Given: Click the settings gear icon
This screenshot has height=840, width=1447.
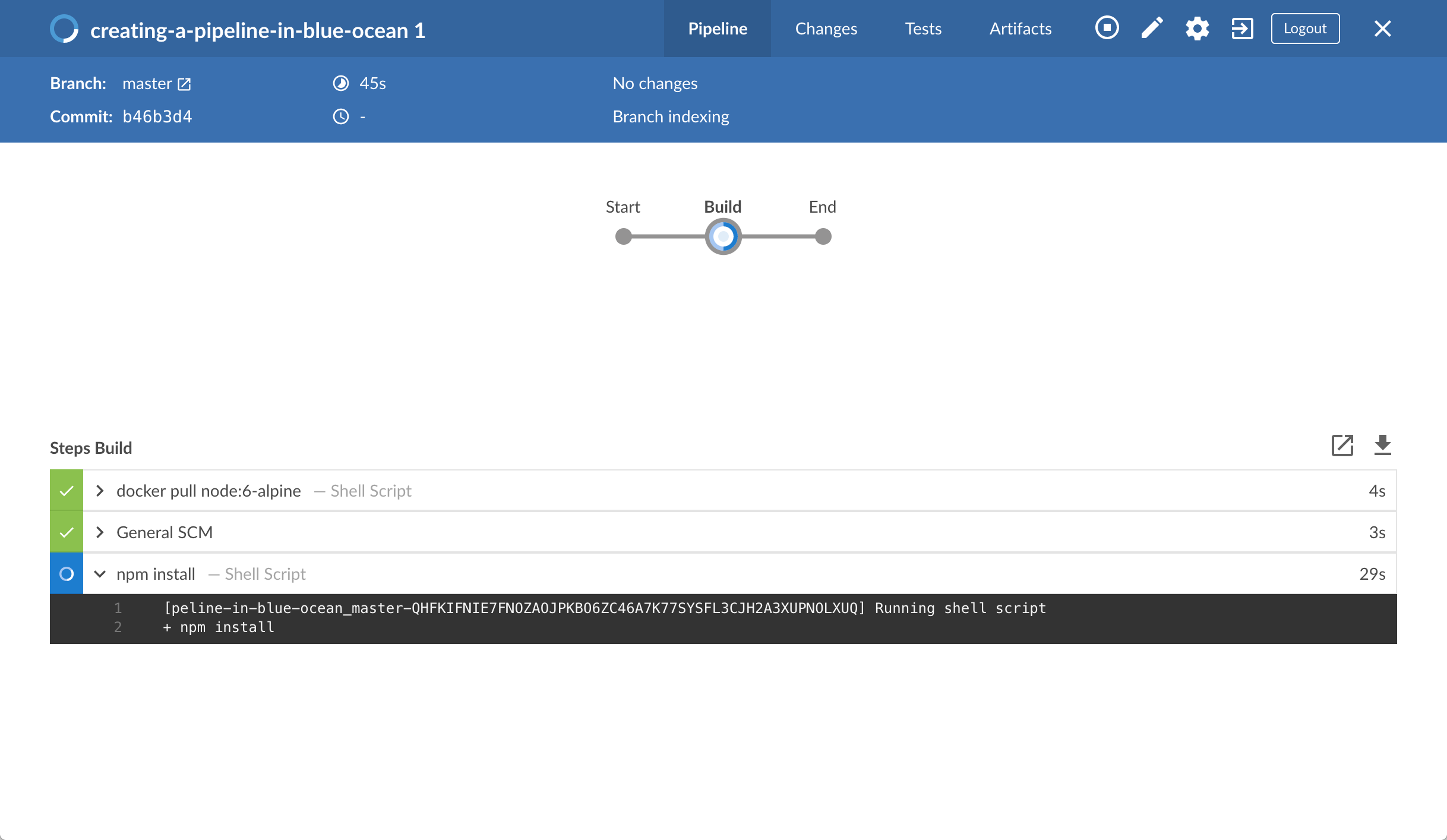Looking at the screenshot, I should tap(1196, 28).
